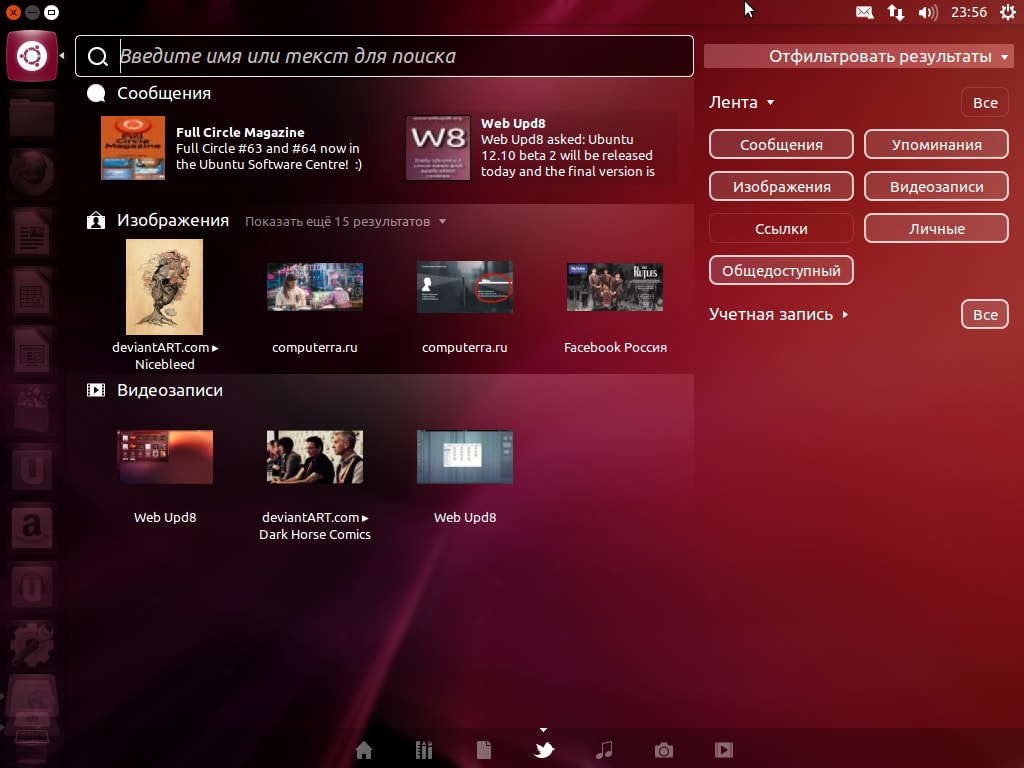Open the mail envelope indicator

click(x=865, y=12)
